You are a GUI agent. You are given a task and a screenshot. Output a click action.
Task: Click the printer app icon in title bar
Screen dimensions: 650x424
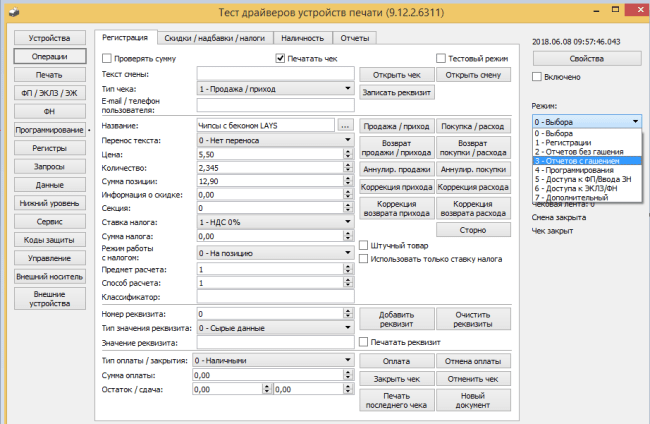click(x=14, y=12)
